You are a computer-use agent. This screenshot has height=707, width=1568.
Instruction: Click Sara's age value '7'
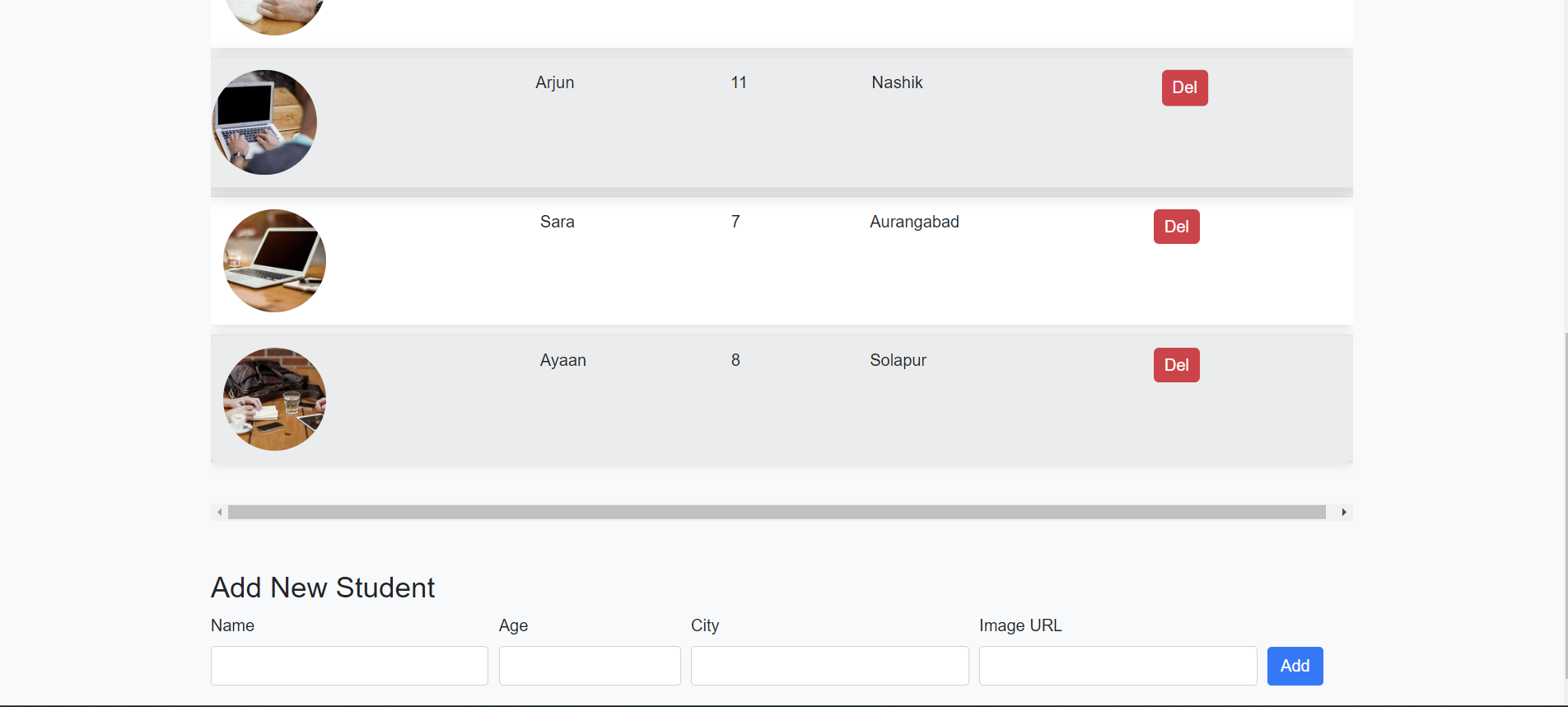pyautogui.click(x=735, y=222)
